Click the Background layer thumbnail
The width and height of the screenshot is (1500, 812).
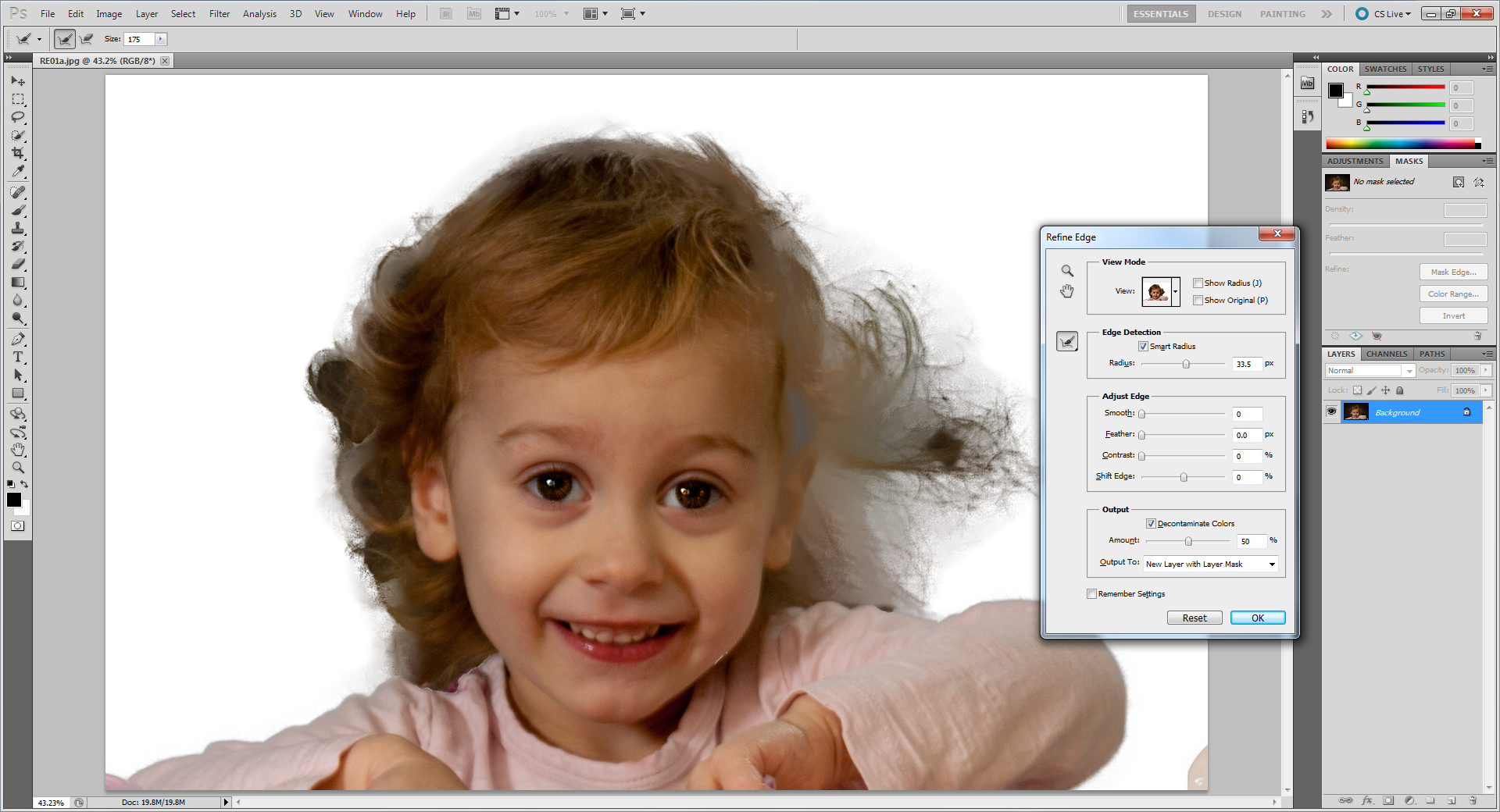pos(1356,412)
